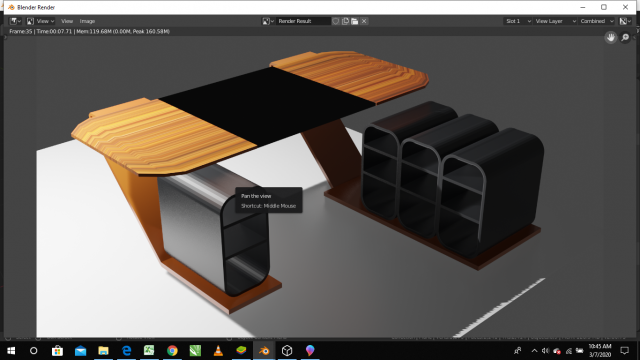Viewport: 640px width, 360px height.
Task: Click the open image folder icon
Action: pos(355,21)
